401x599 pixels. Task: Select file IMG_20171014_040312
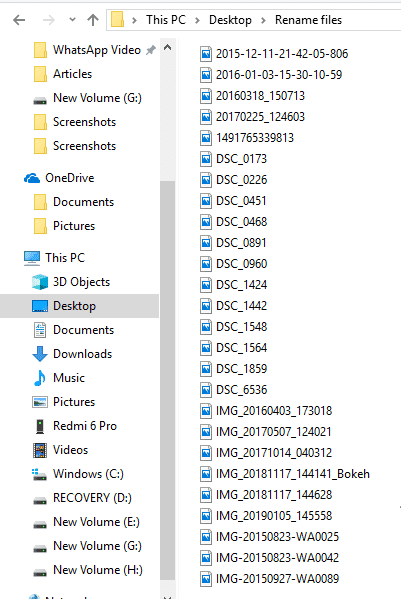274,453
